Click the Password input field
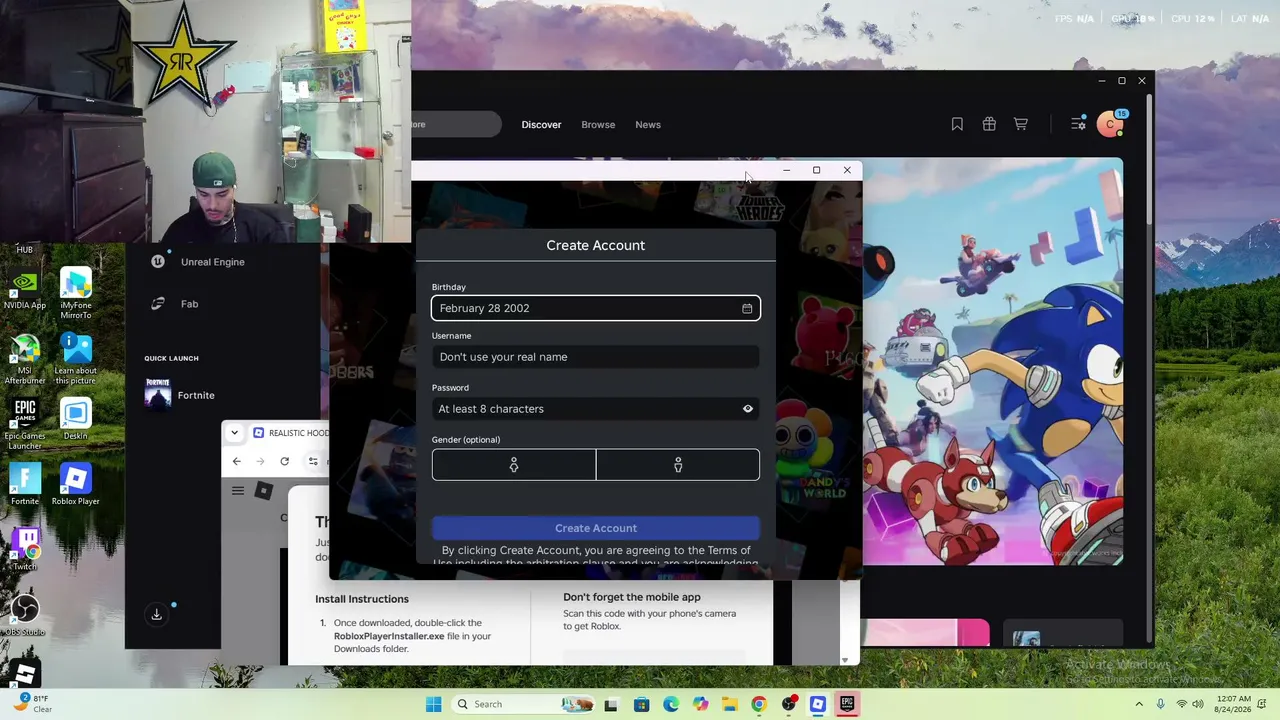 pyautogui.click(x=596, y=409)
